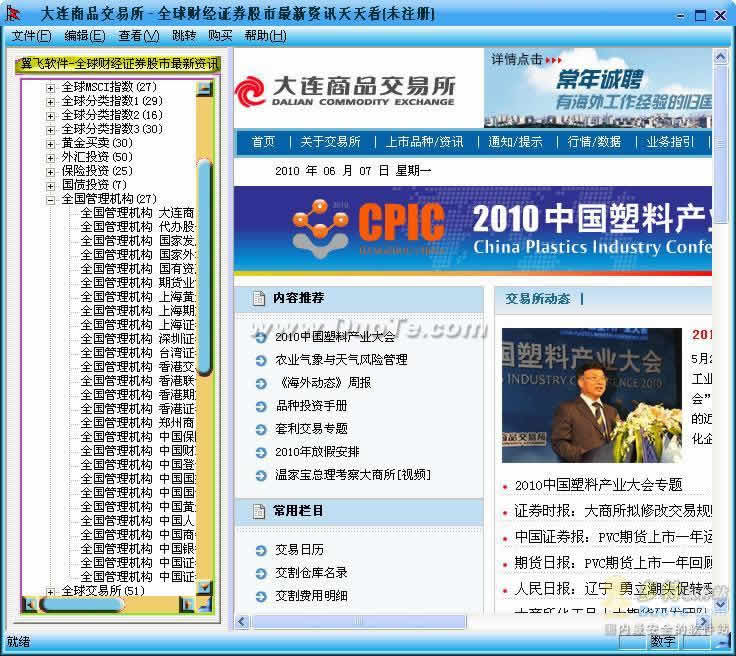Click the Dalian Commodity Exchange swirl logo
Image resolution: width=736 pixels, height=656 pixels.
pyautogui.click(x=250, y=91)
